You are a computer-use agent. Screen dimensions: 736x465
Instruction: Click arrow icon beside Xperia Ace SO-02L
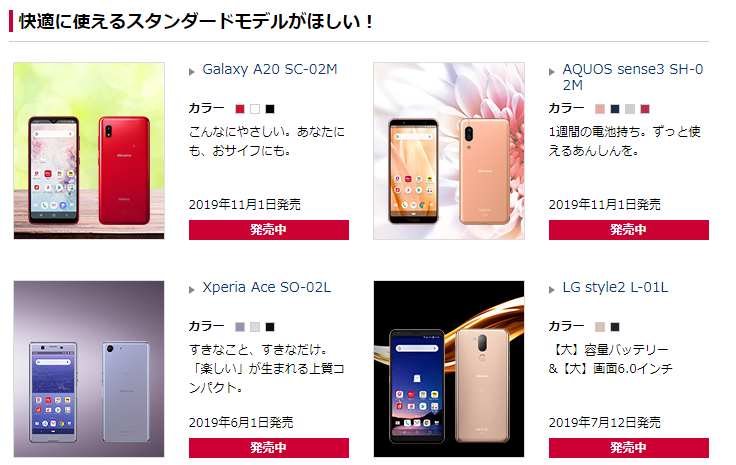pyautogui.click(x=192, y=290)
